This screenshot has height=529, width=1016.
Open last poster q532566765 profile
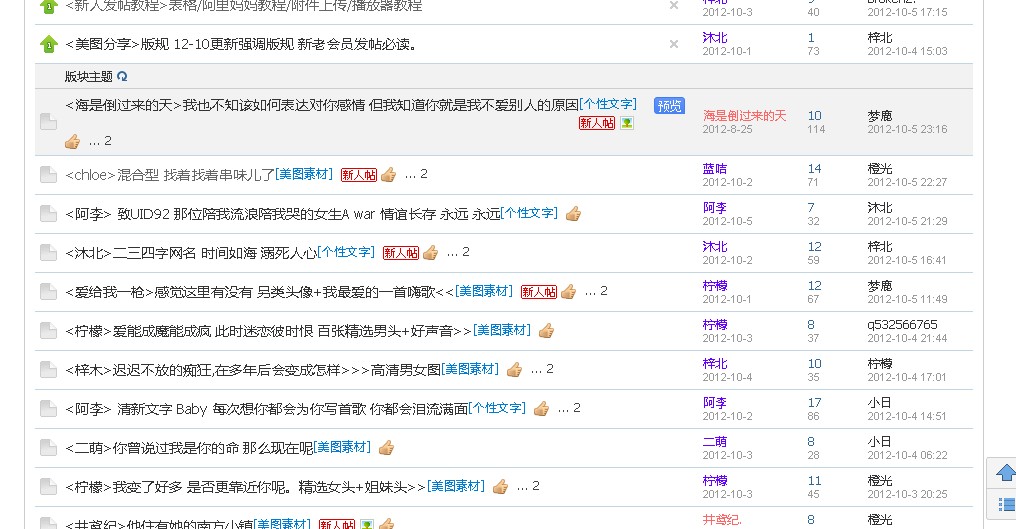[x=902, y=324]
